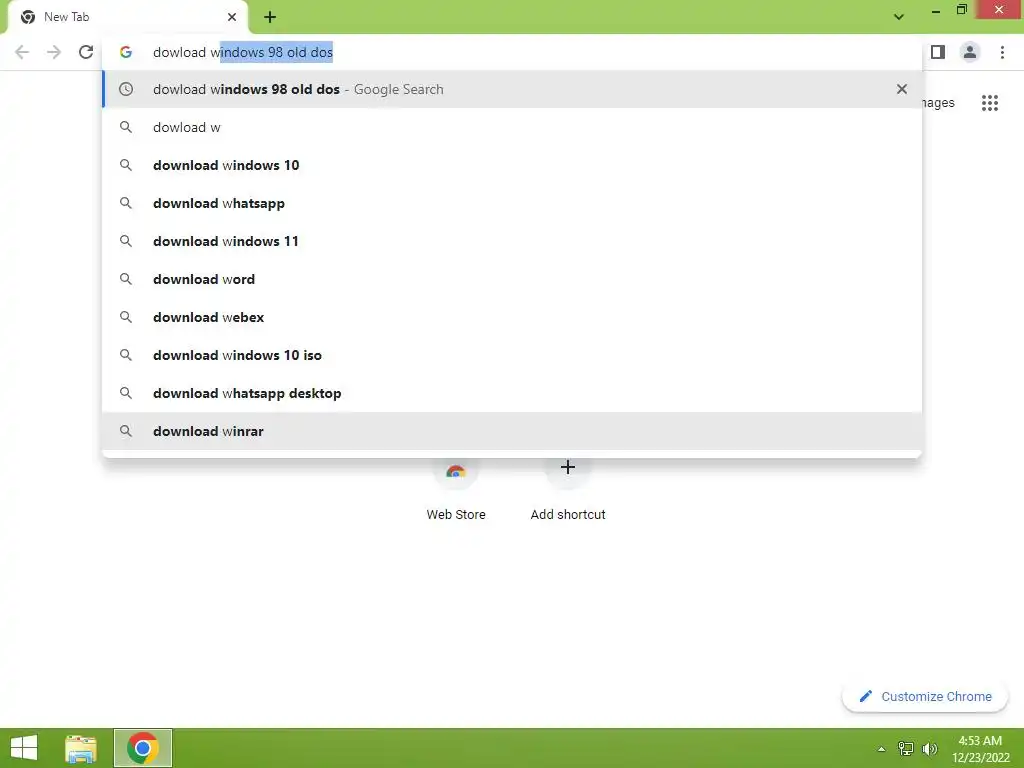Choose 'download whatsapp desktop' suggestion
The image size is (1024, 768).
tap(512, 393)
